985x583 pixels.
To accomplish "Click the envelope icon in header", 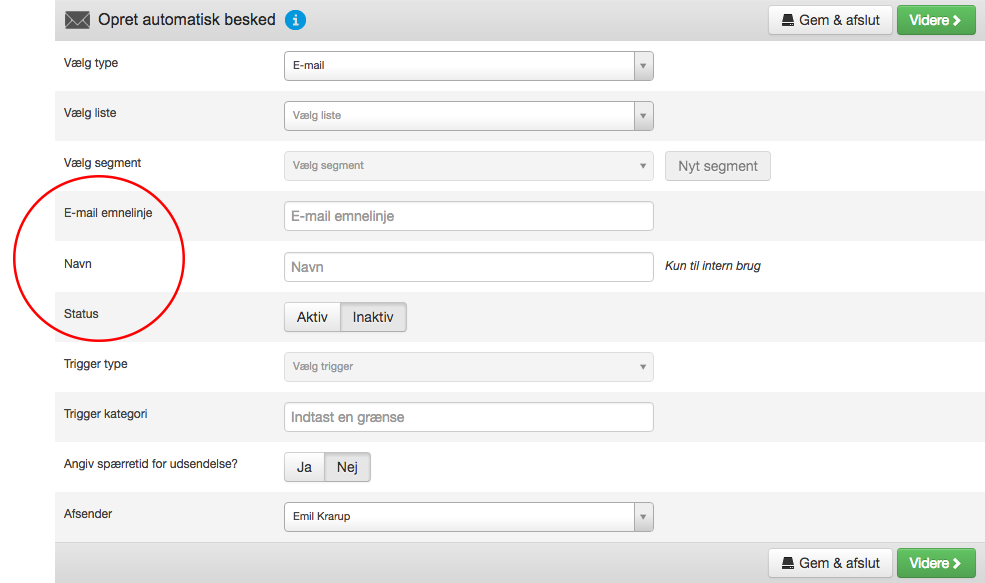I will pyautogui.click(x=77, y=20).
